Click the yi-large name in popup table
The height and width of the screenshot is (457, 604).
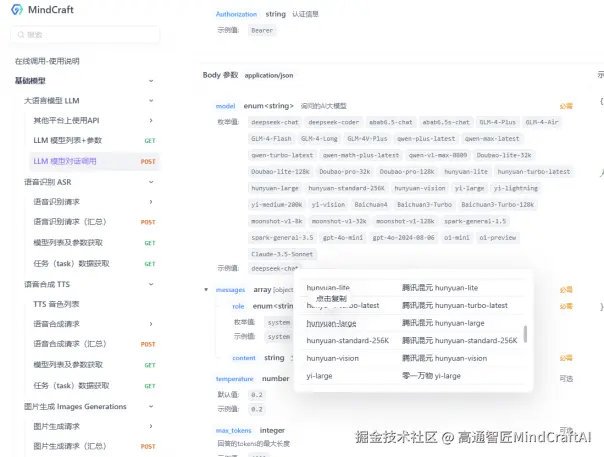click(x=319, y=376)
